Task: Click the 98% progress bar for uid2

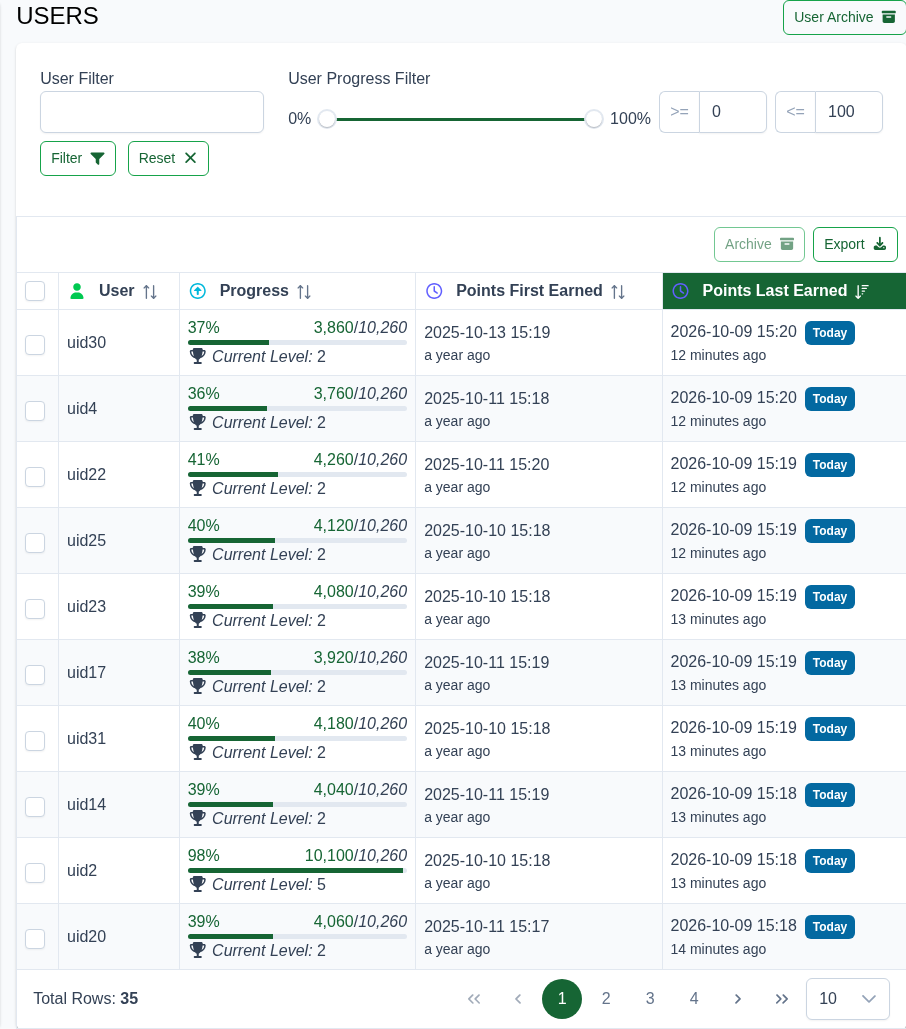Action: [297, 870]
